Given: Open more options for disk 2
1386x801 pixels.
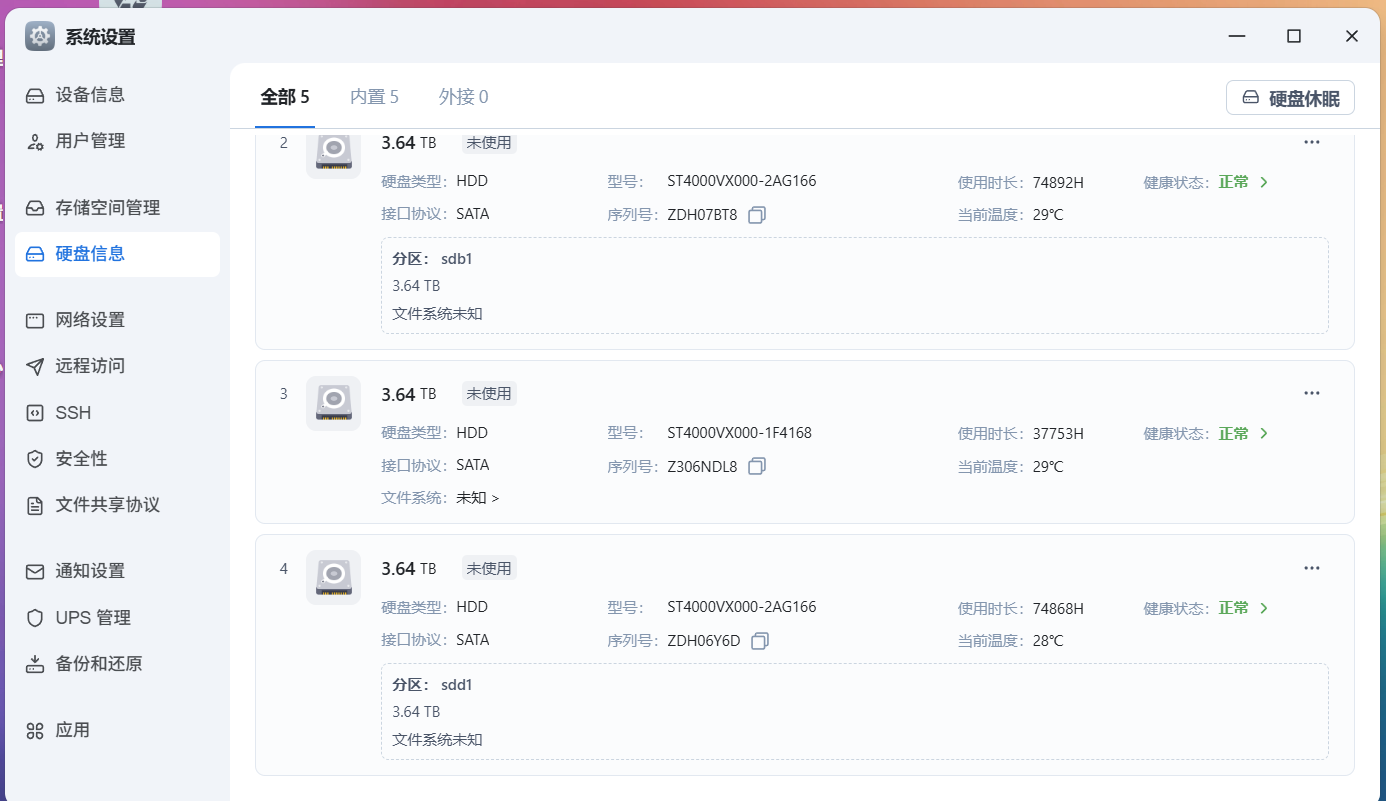Looking at the screenshot, I should (x=1312, y=142).
